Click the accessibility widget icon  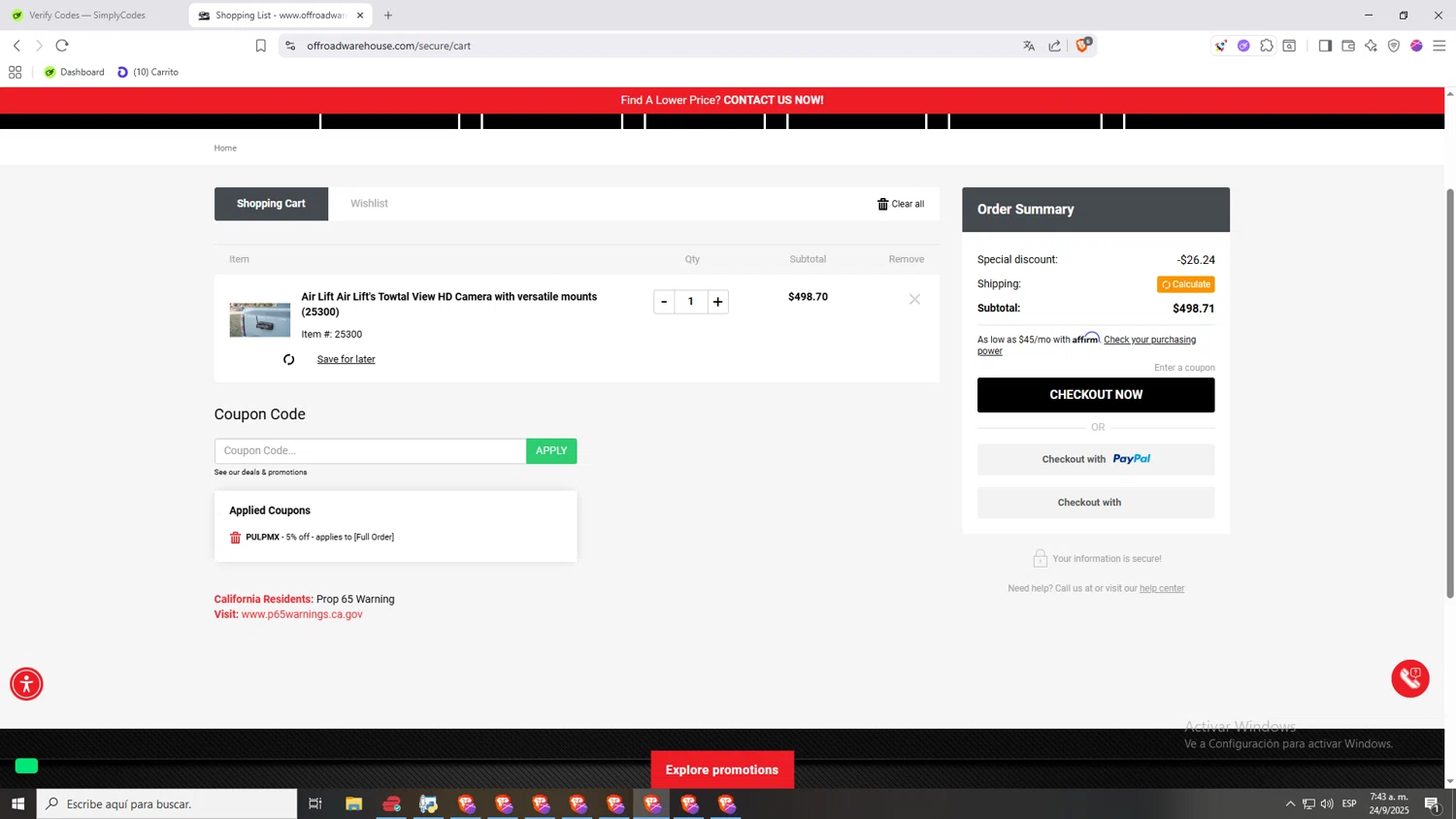click(x=26, y=684)
